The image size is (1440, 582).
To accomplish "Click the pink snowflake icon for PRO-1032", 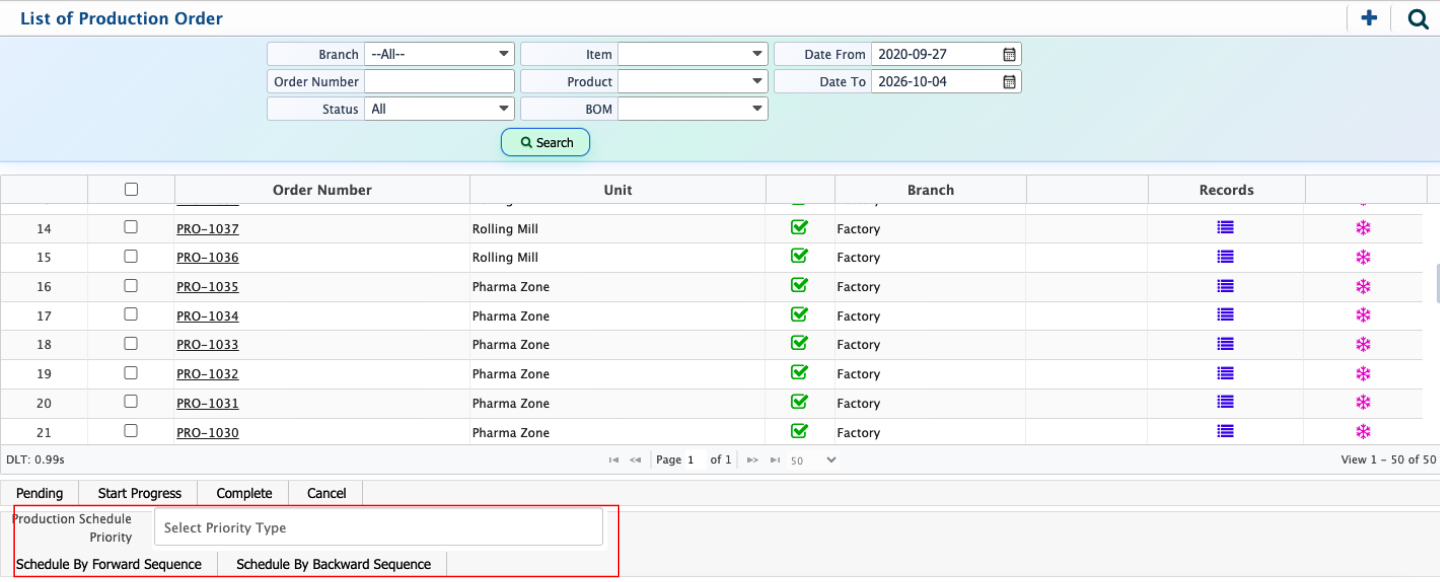I will [x=1362, y=373].
